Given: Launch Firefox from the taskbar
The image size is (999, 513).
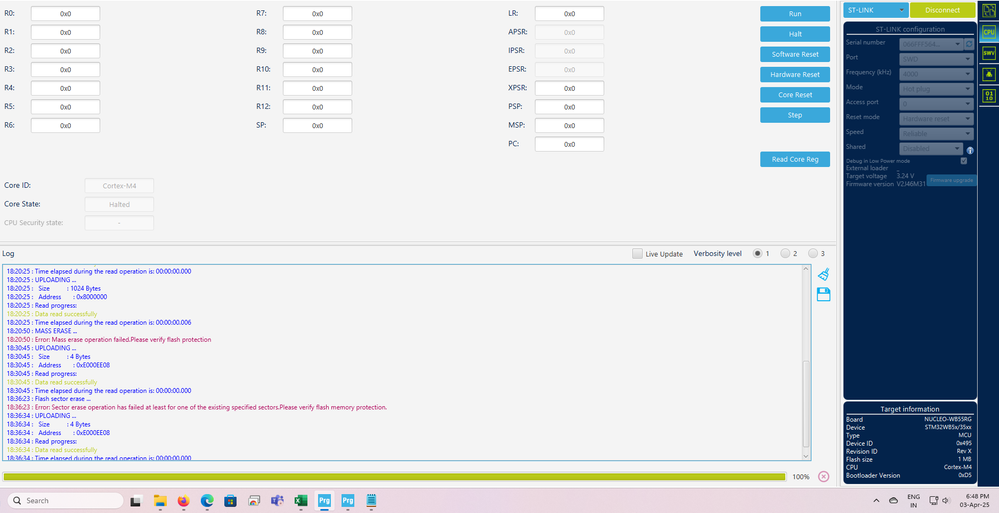Looking at the screenshot, I should click(183, 501).
